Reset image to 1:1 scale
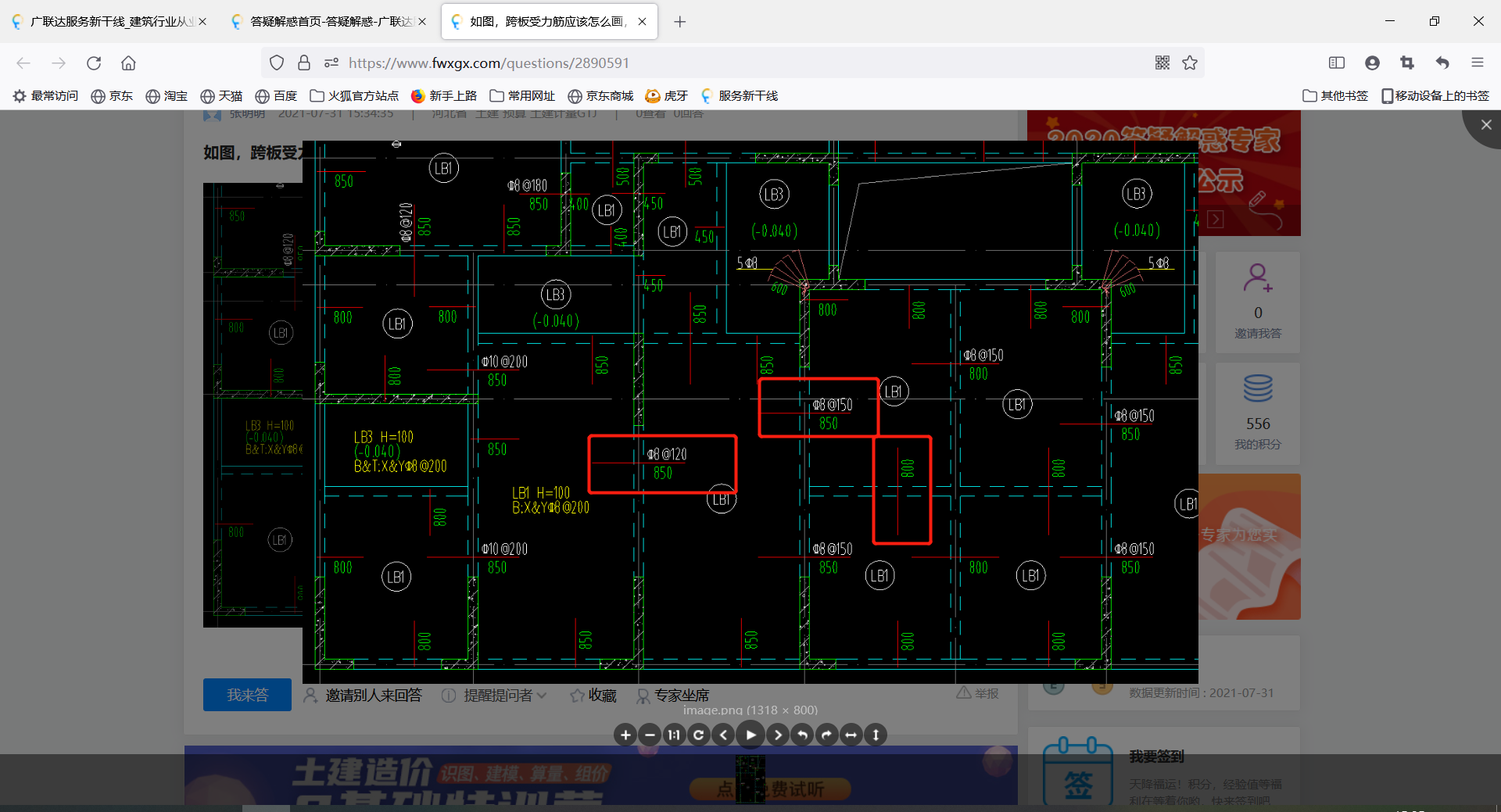 [x=674, y=735]
